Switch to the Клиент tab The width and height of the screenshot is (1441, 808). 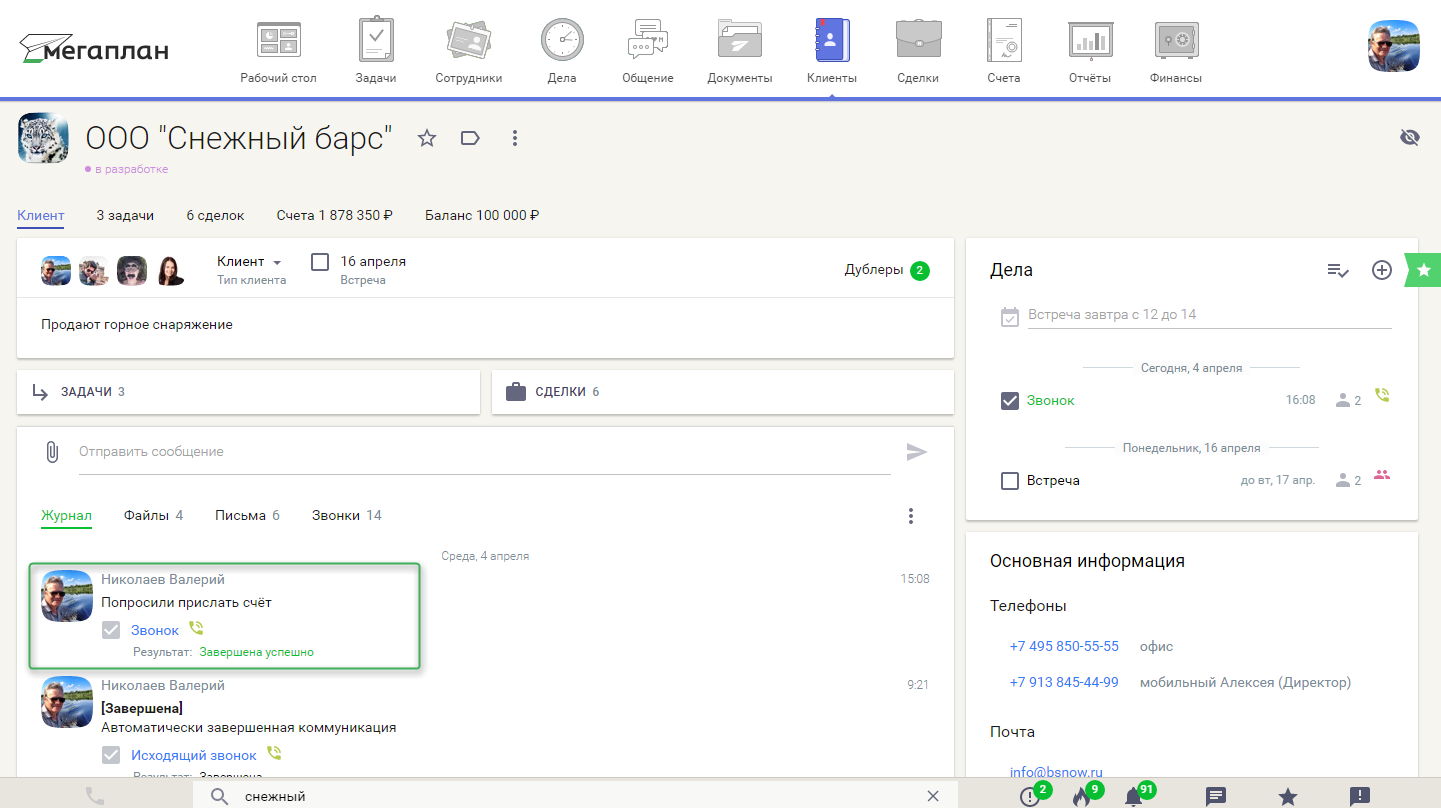[41, 215]
